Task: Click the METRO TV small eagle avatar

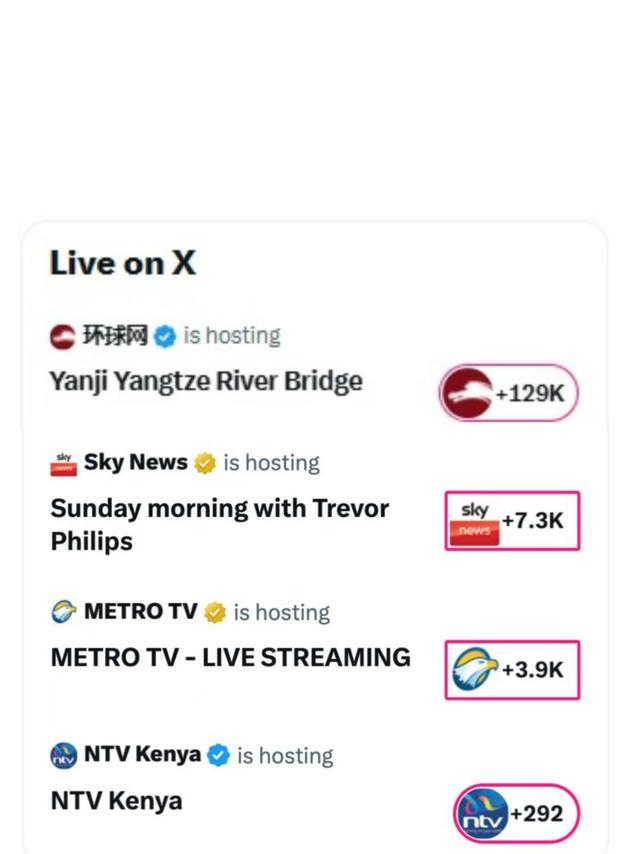Action: [63, 612]
